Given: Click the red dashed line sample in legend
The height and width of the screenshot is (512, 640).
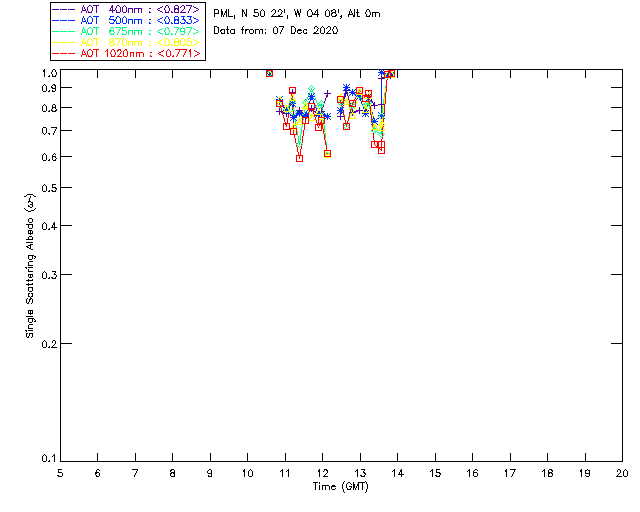Looking at the screenshot, I should click(x=64, y=53).
